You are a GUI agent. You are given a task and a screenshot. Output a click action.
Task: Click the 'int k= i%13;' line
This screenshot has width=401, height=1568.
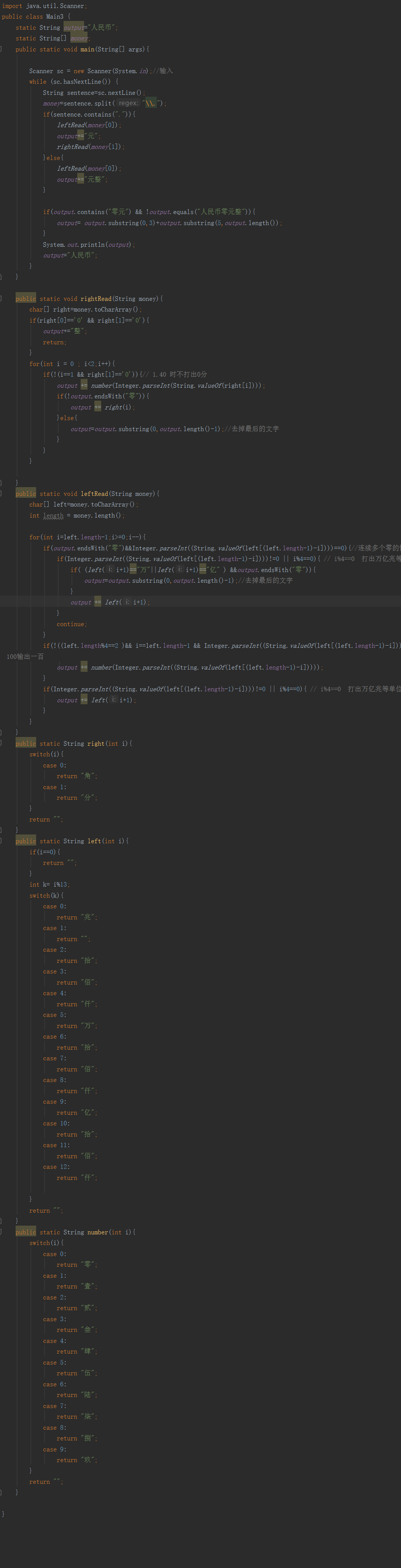pyautogui.click(x=49, y=885)
